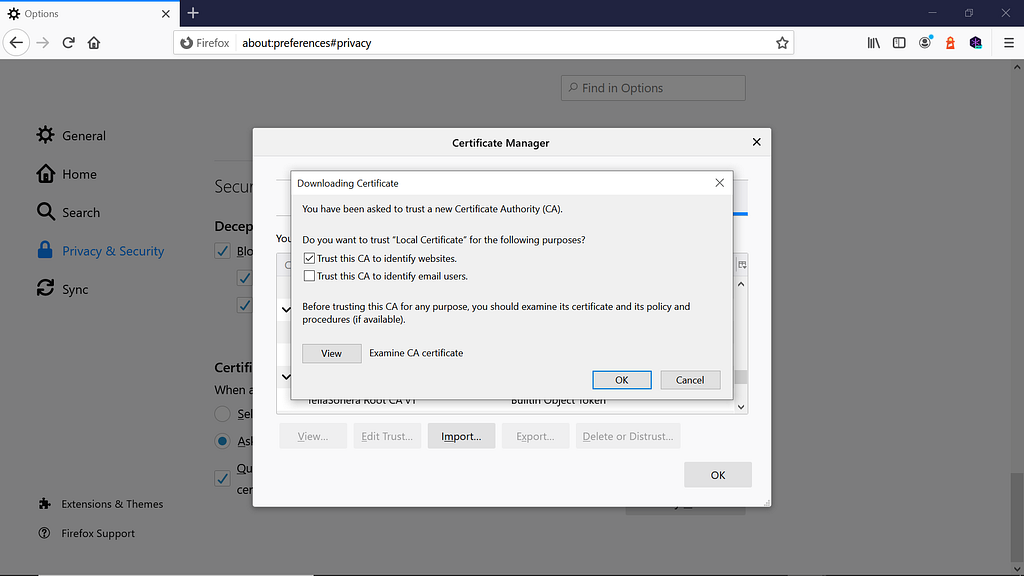The image size is (1024, 576).
Task: Bookmark this page with the star icon
Action: [x=782, y=43]
